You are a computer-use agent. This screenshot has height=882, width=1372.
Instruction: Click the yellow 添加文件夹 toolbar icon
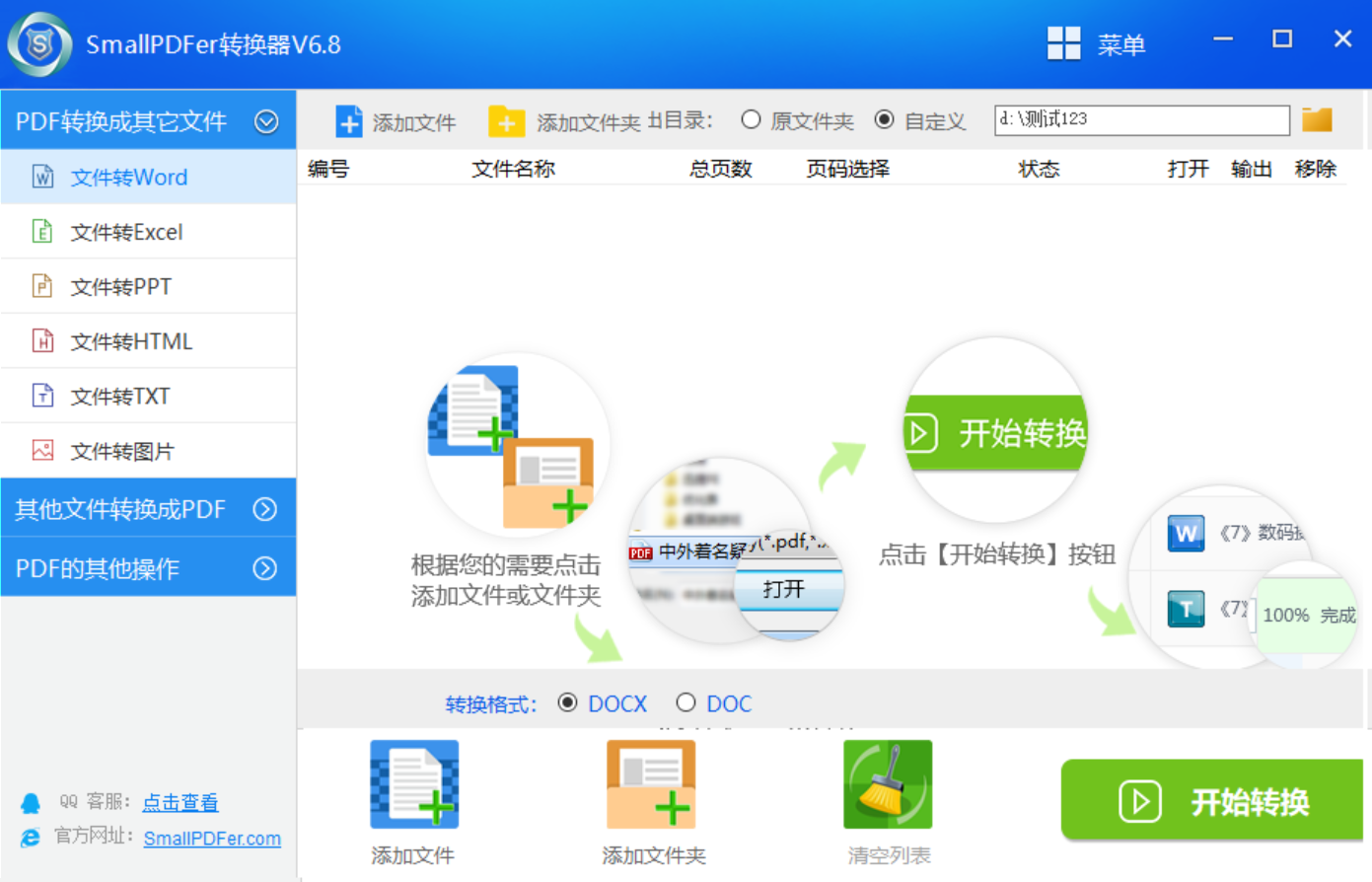(x=506, y=121)
